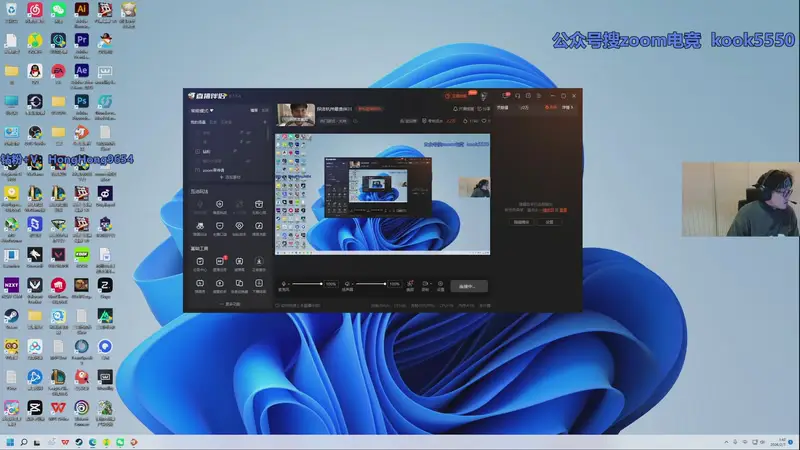The height and width of the screenshot is (450, 800).
Task: Open the After Effects desktop icon
Action: pyautogui.click(x=82, y=71)
